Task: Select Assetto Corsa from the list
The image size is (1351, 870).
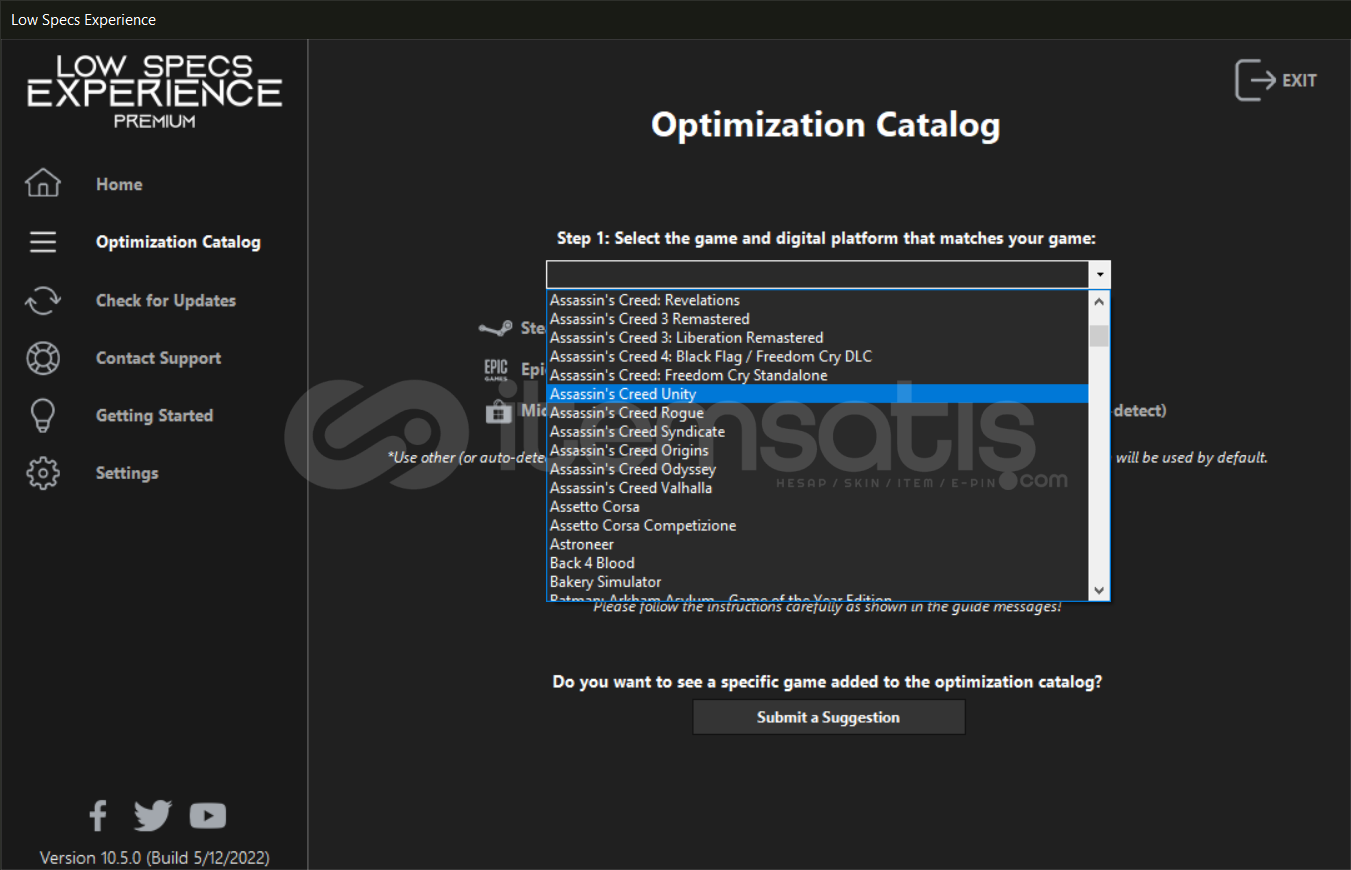Action: tap(818, 507)
